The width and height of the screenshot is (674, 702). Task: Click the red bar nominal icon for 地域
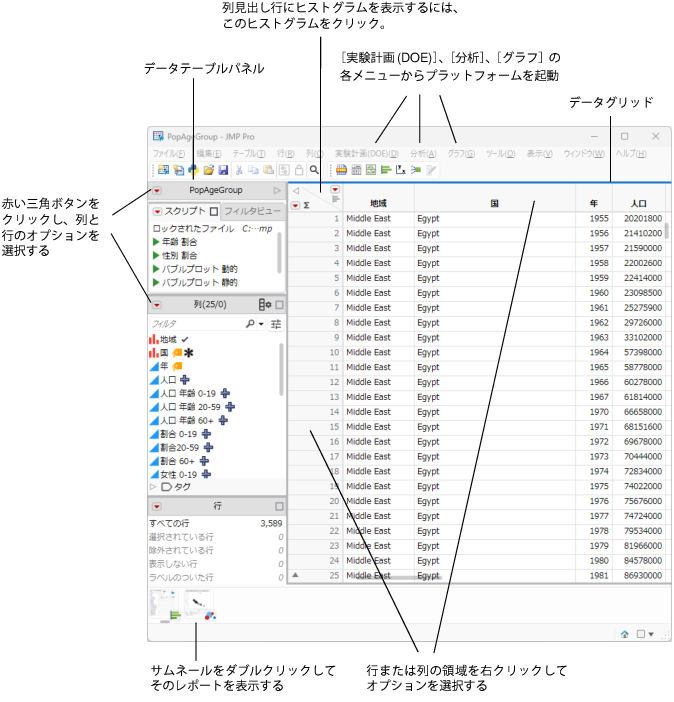[154, 340]
